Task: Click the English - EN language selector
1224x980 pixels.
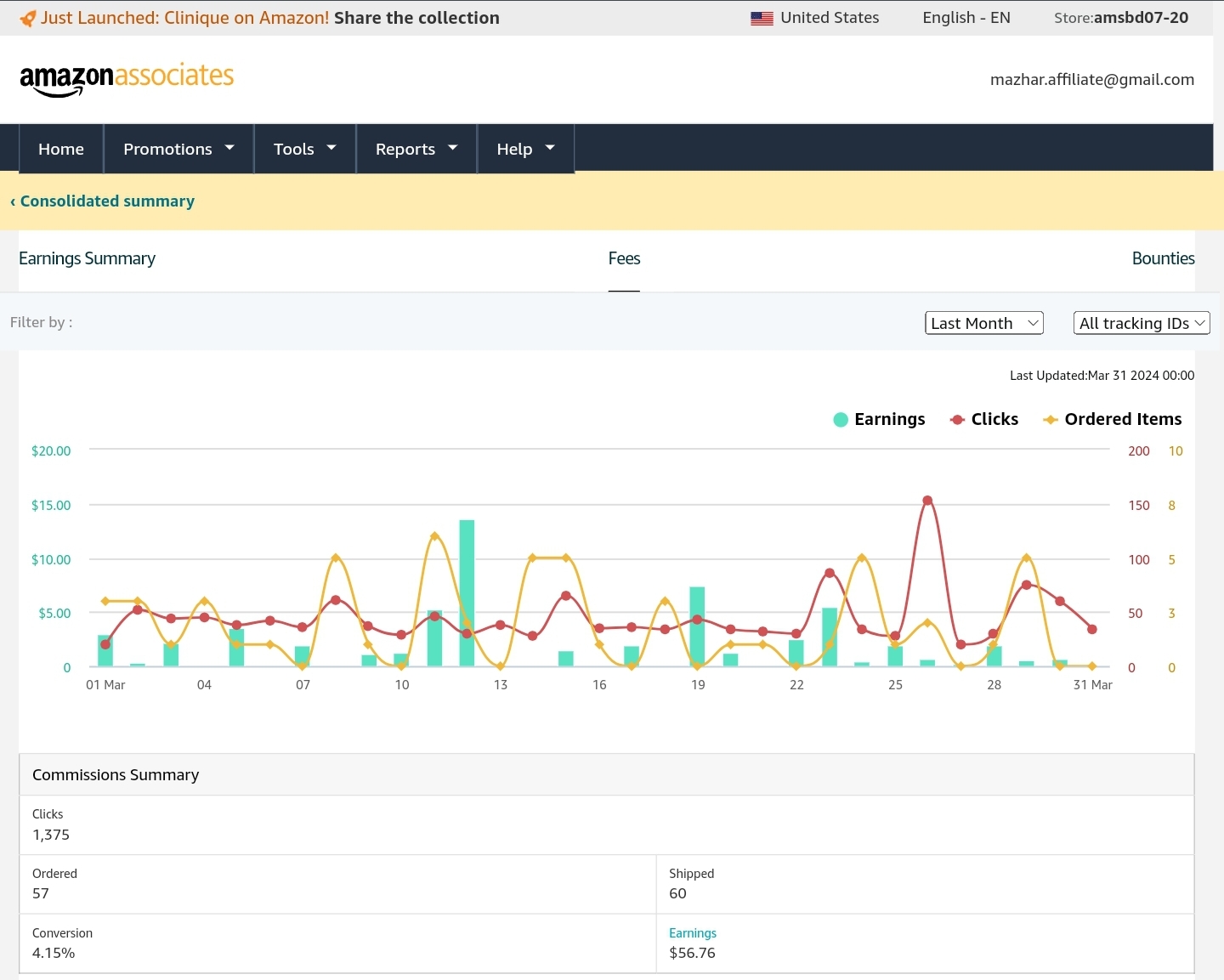Action: click(966, 18)
